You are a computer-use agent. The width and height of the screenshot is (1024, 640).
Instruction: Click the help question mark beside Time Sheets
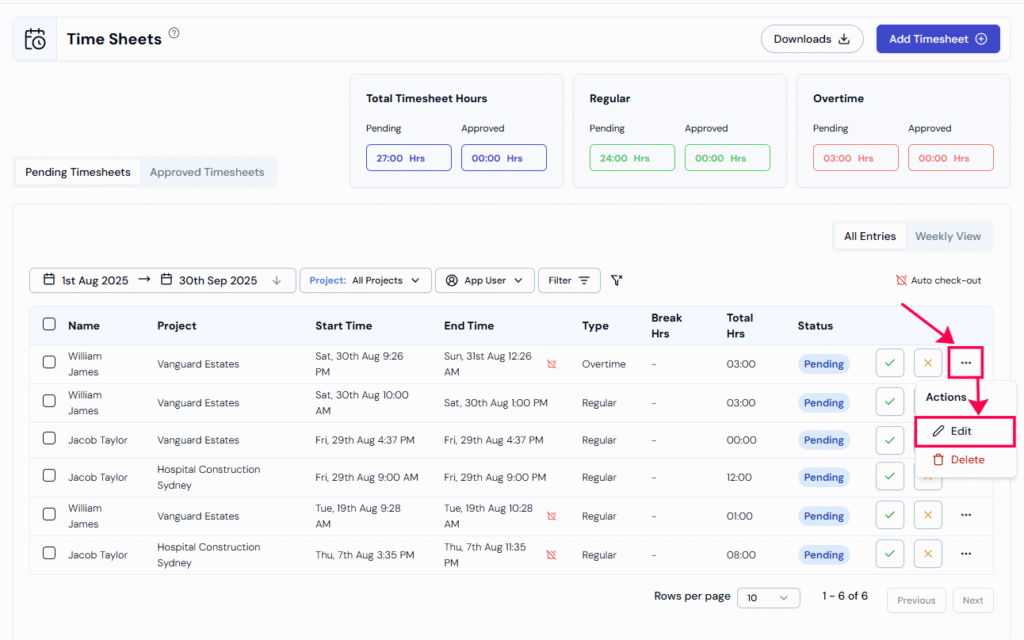click(x=174, y=33)
